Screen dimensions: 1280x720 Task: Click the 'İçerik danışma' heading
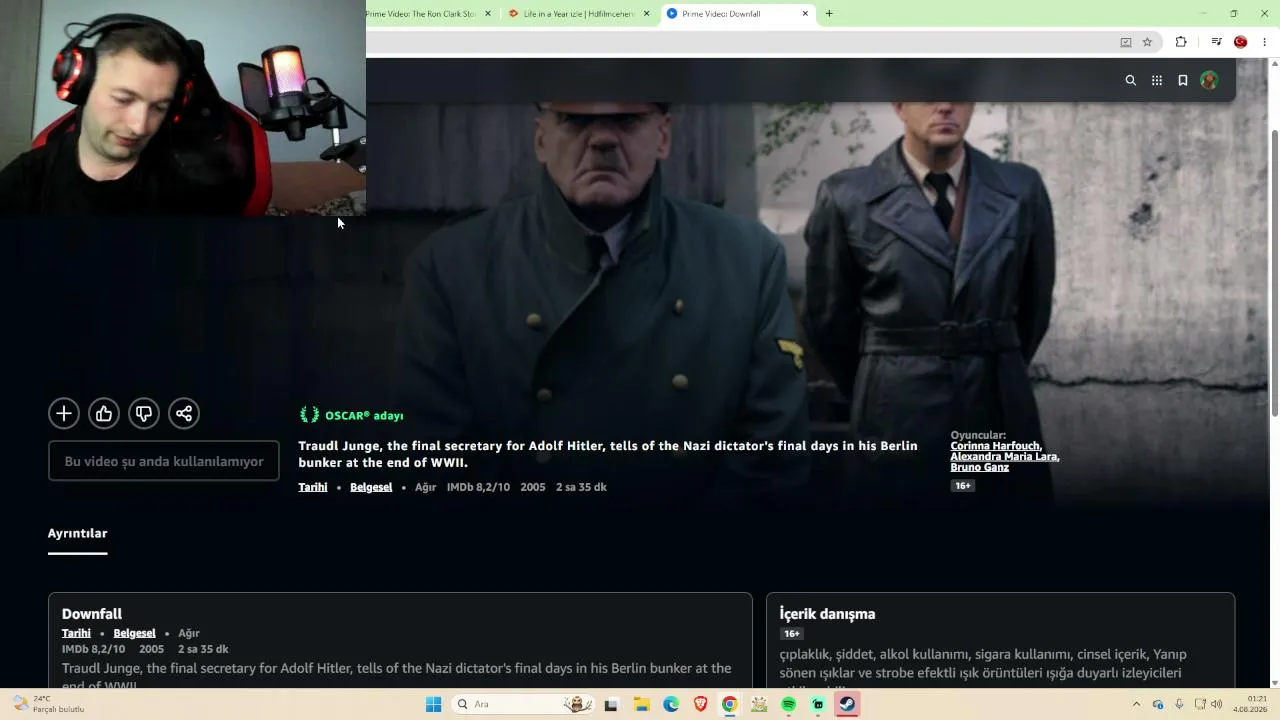[828, 614]
